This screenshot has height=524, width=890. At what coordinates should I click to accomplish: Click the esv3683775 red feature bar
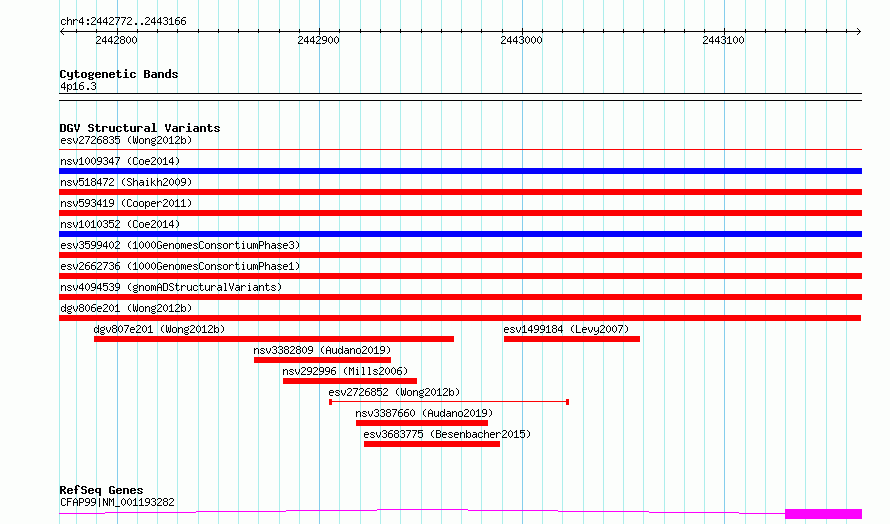click(x=432, y=444)
